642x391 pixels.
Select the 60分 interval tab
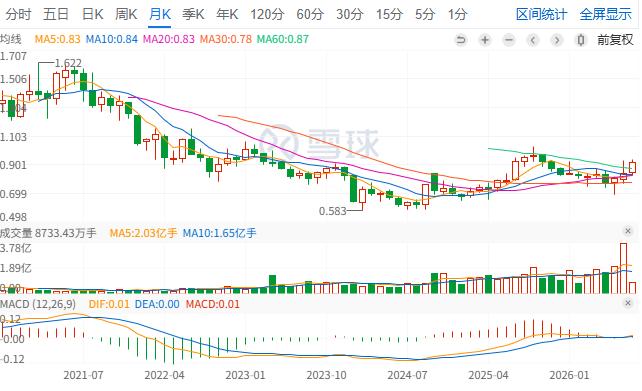[x=310, y=15]
